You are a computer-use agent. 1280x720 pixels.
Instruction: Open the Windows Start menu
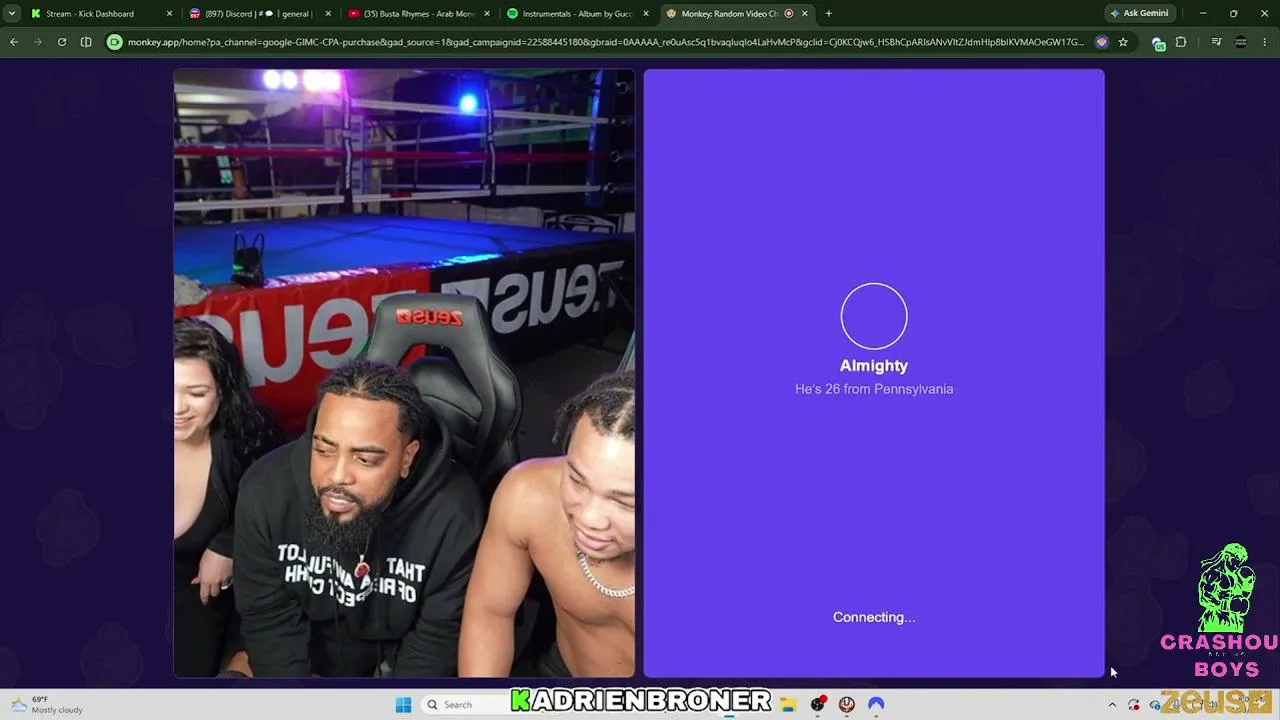[x=403, y=705]
